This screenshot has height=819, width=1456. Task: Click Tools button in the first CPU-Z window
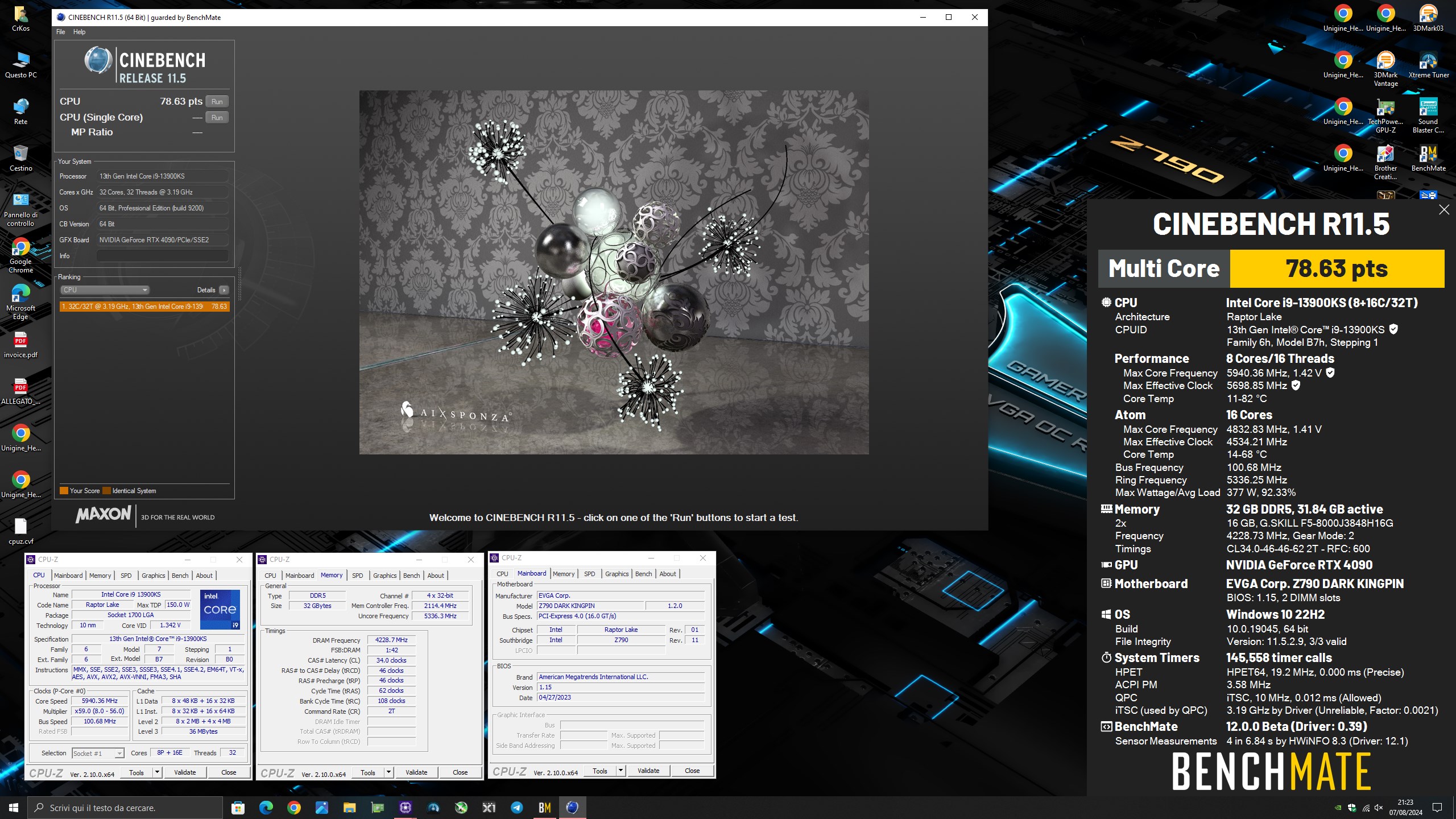click(136, 772)
